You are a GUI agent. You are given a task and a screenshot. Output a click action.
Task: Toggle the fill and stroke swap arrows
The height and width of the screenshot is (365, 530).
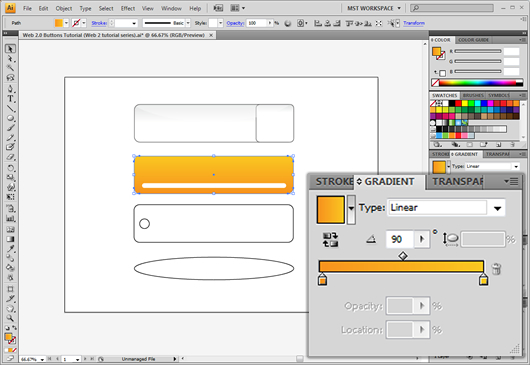(14, 327)
